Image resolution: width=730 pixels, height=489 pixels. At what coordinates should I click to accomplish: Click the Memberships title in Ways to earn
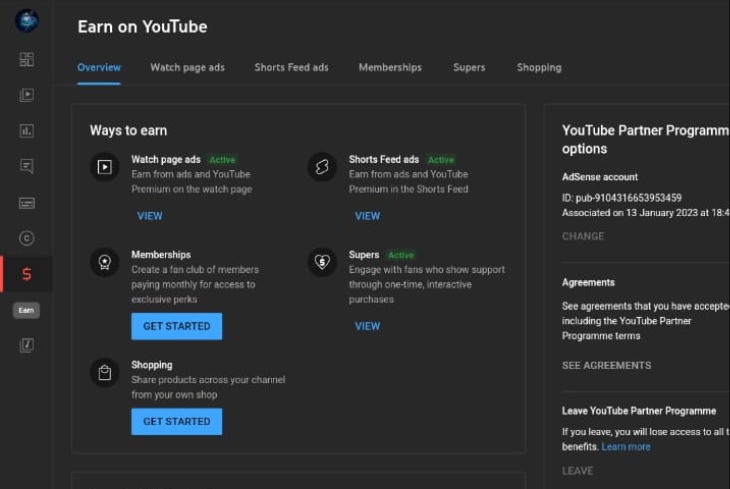click(161, 255)
